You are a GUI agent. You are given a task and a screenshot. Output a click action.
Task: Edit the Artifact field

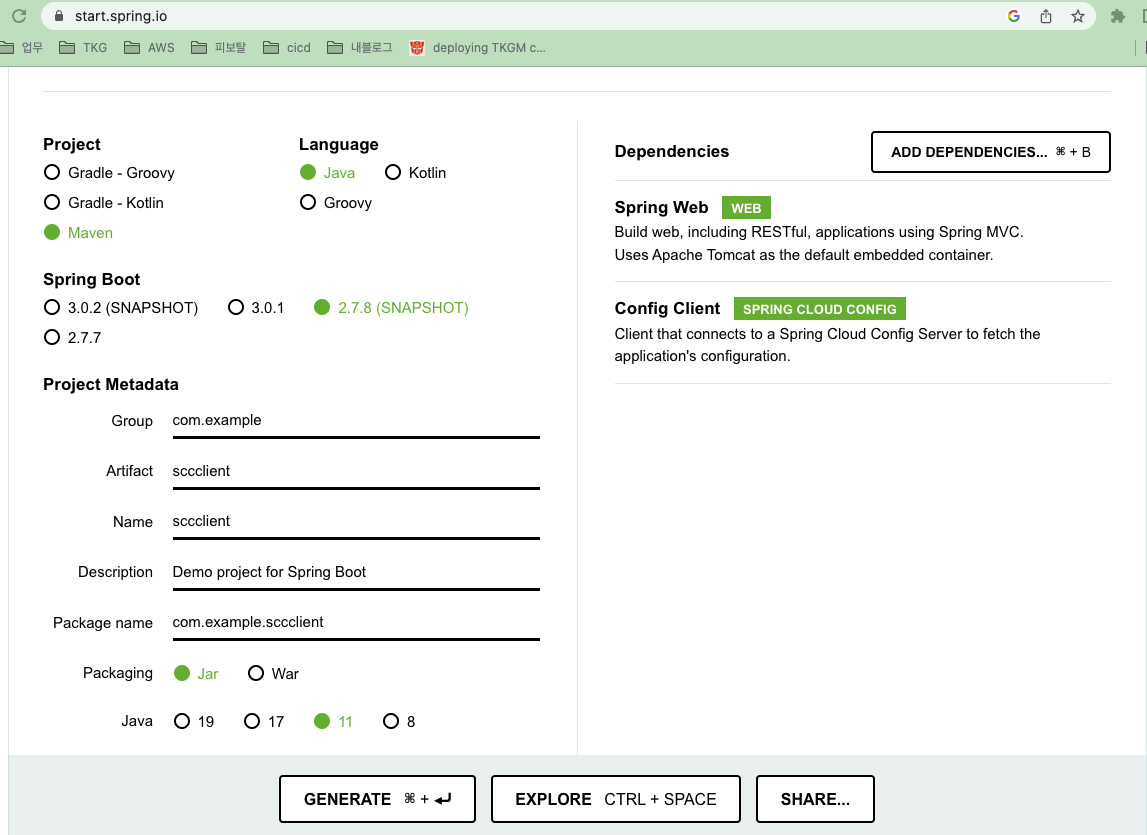click(x=356, y=471)
